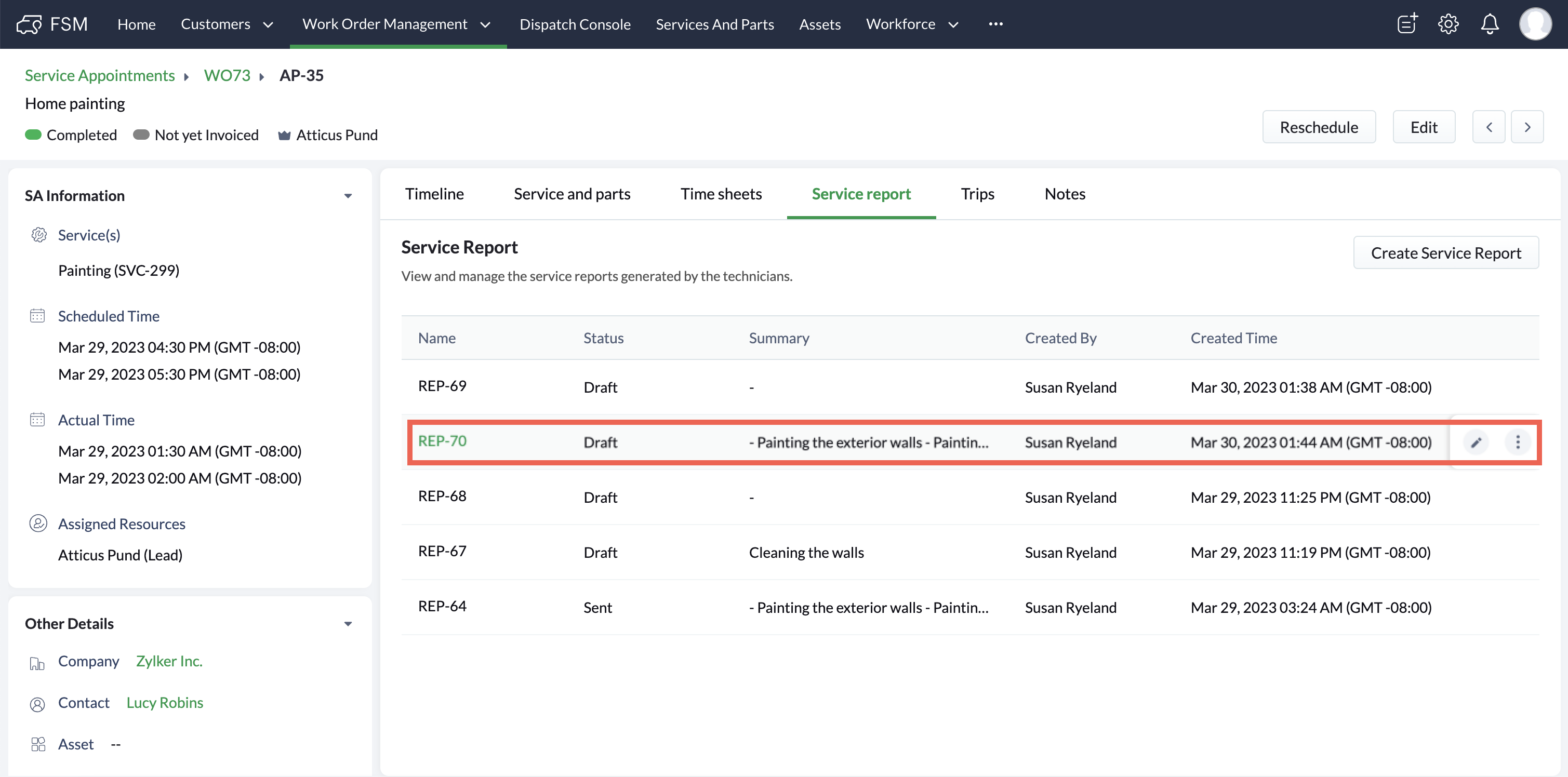Viewport: 1568px width, 777px height.
Task: Open the Trips tab
Action: [x=977, y=194]
